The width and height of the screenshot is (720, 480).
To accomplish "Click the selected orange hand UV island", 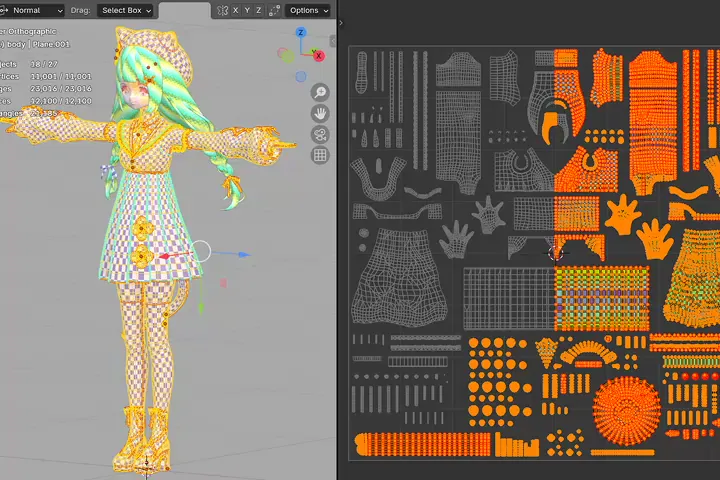I will (x=625, y=213).
